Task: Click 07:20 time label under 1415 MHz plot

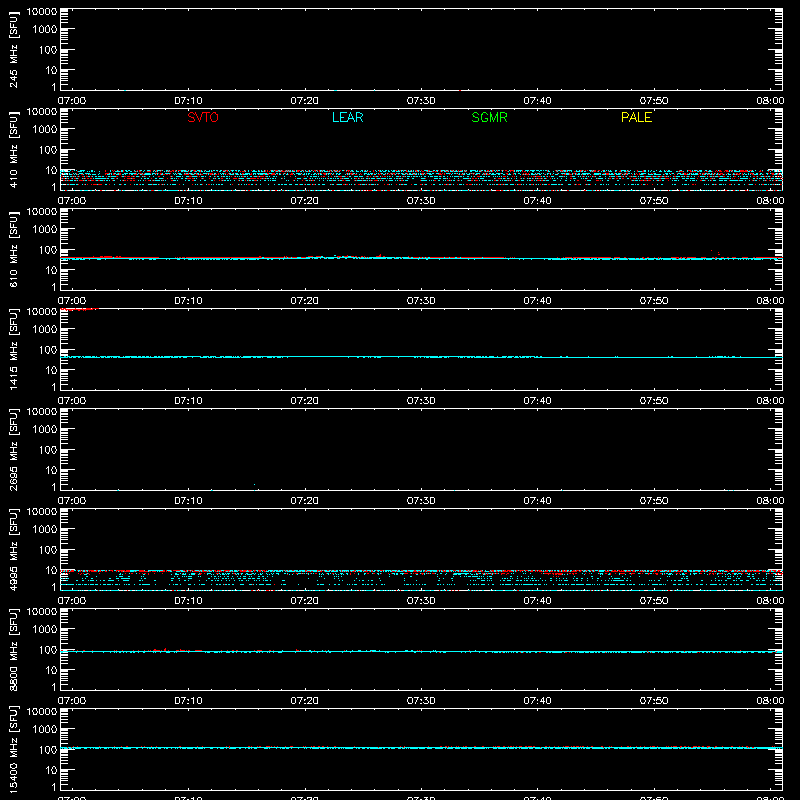Action: tap(305, 401)
